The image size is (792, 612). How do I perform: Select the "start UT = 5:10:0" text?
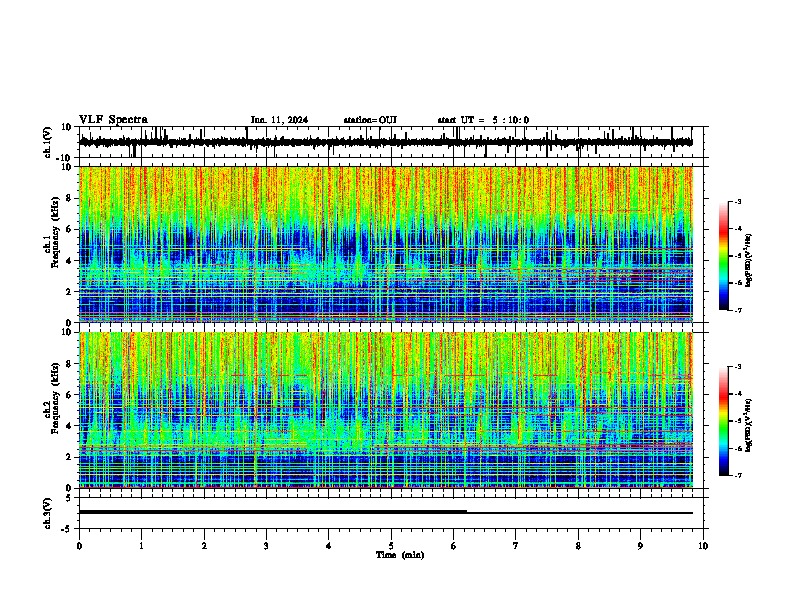click(x=483, y=120)
